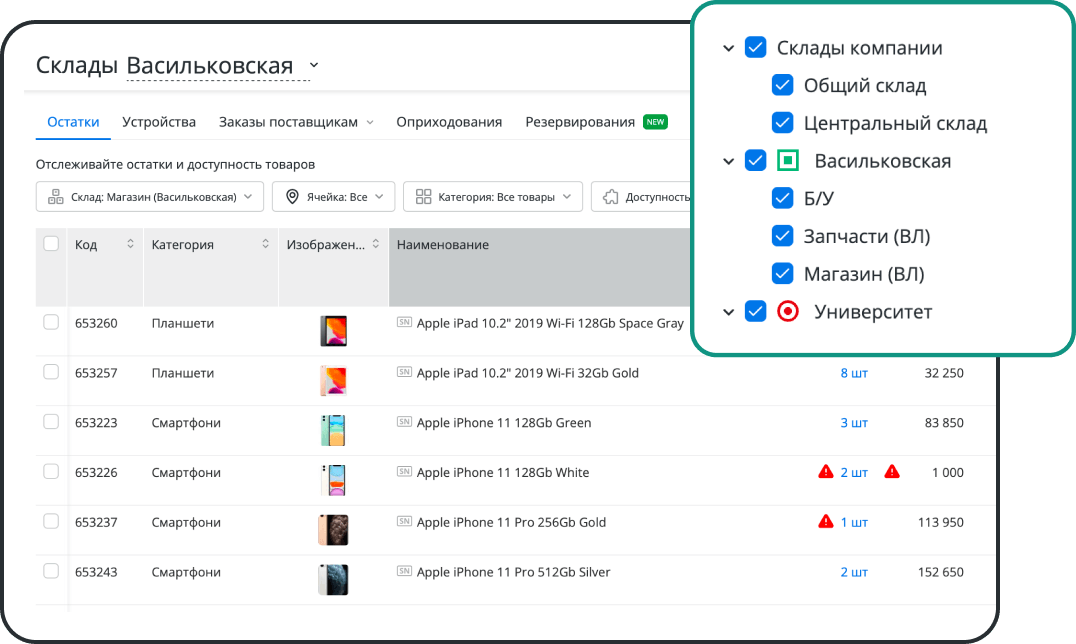Open the Ячейка: Все dropdown
Screen dimensions: 1076x644
(x=333, y=196)
